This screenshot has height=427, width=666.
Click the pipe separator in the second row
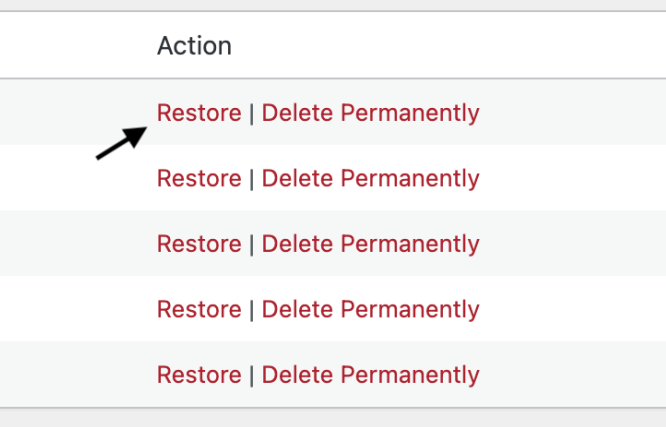click(251, 179)
